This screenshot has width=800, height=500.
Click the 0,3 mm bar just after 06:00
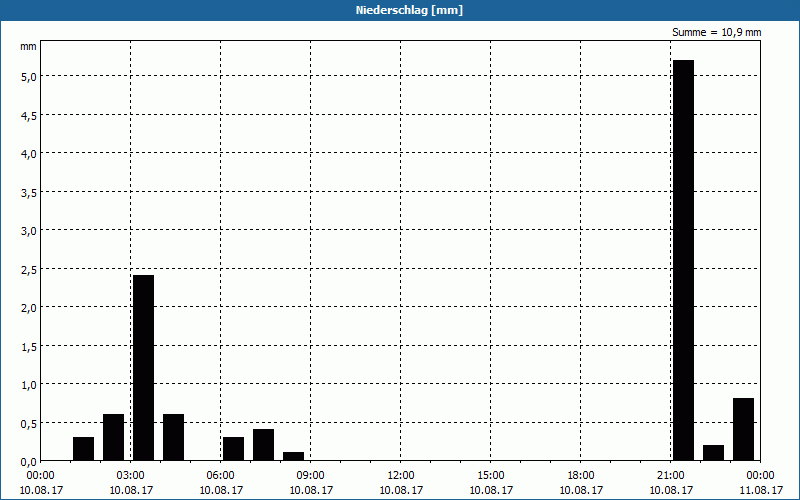233,449
